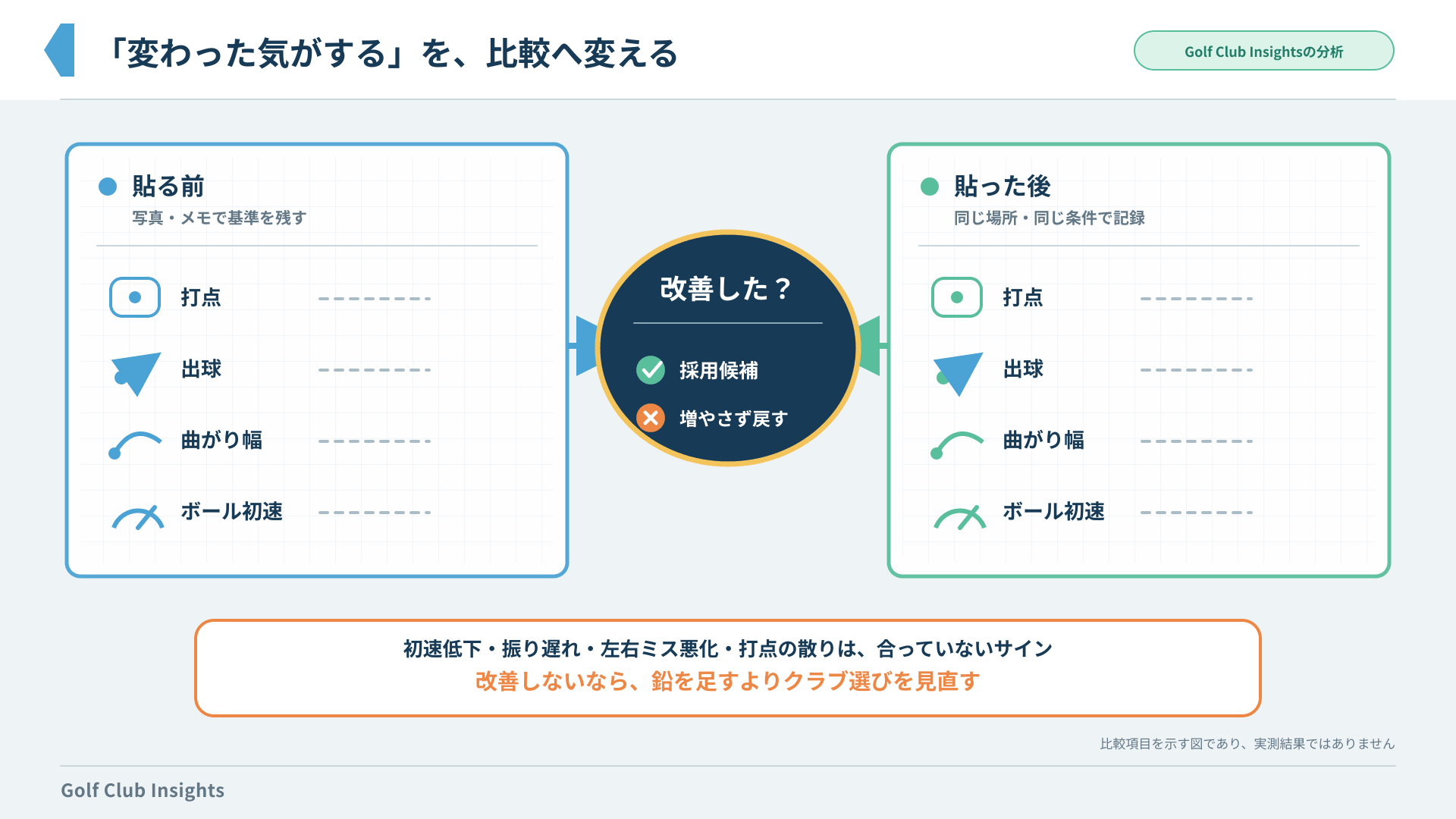Click the blue arrow connector to the left of the circle
The height and width of the screenshot is (819, 1456).
coord(584,346)
